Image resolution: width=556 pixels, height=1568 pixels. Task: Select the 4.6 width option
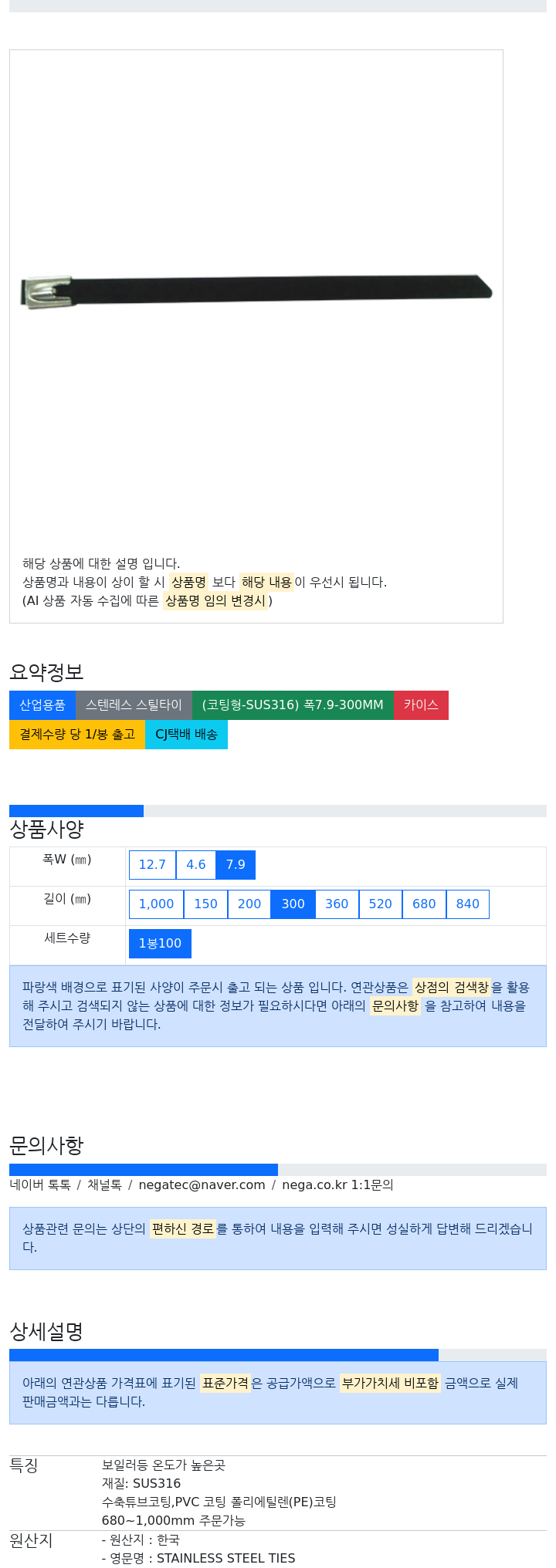click(x=196, y=865)
